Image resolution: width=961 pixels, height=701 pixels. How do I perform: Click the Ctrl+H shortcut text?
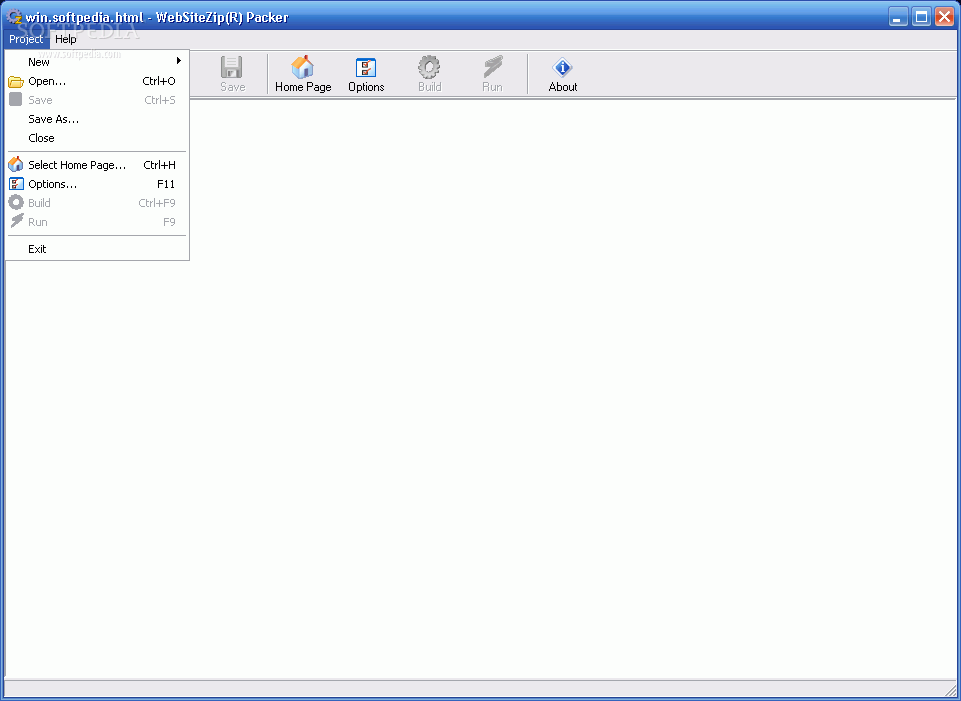click(159, 165)
